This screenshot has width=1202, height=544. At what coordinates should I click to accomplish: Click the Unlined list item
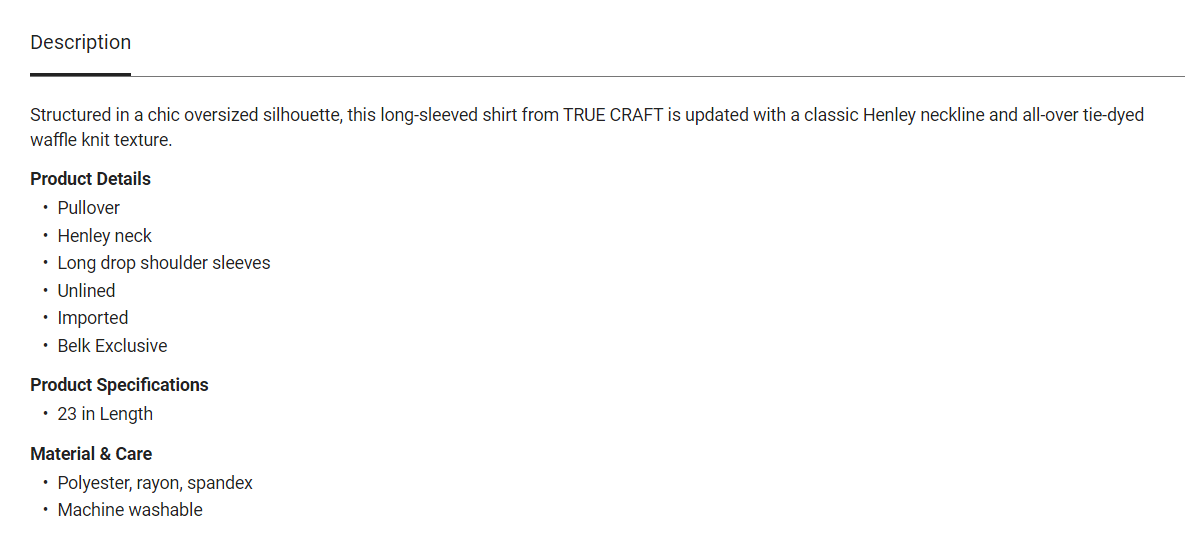(x=87, y=291)
